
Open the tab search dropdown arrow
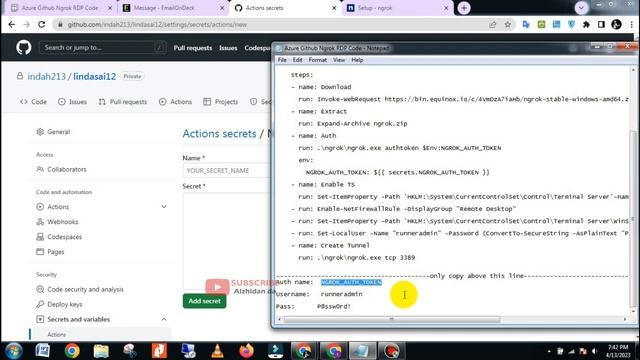581,8
